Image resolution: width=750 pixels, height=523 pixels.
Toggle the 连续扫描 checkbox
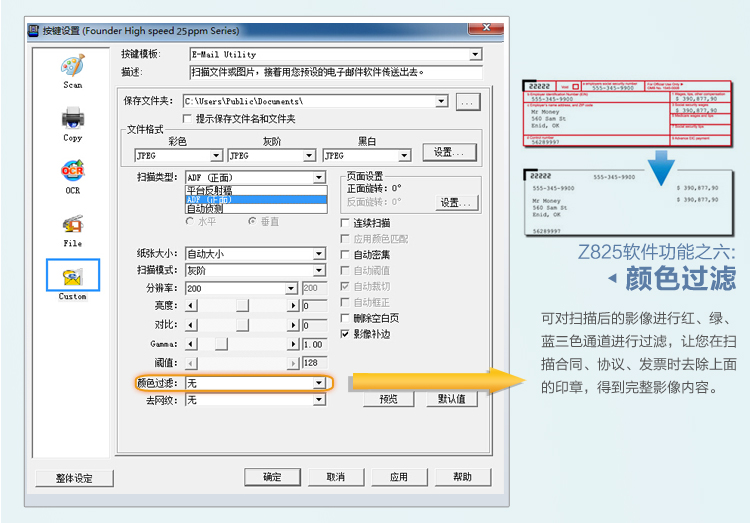click(x=346, y=223)
